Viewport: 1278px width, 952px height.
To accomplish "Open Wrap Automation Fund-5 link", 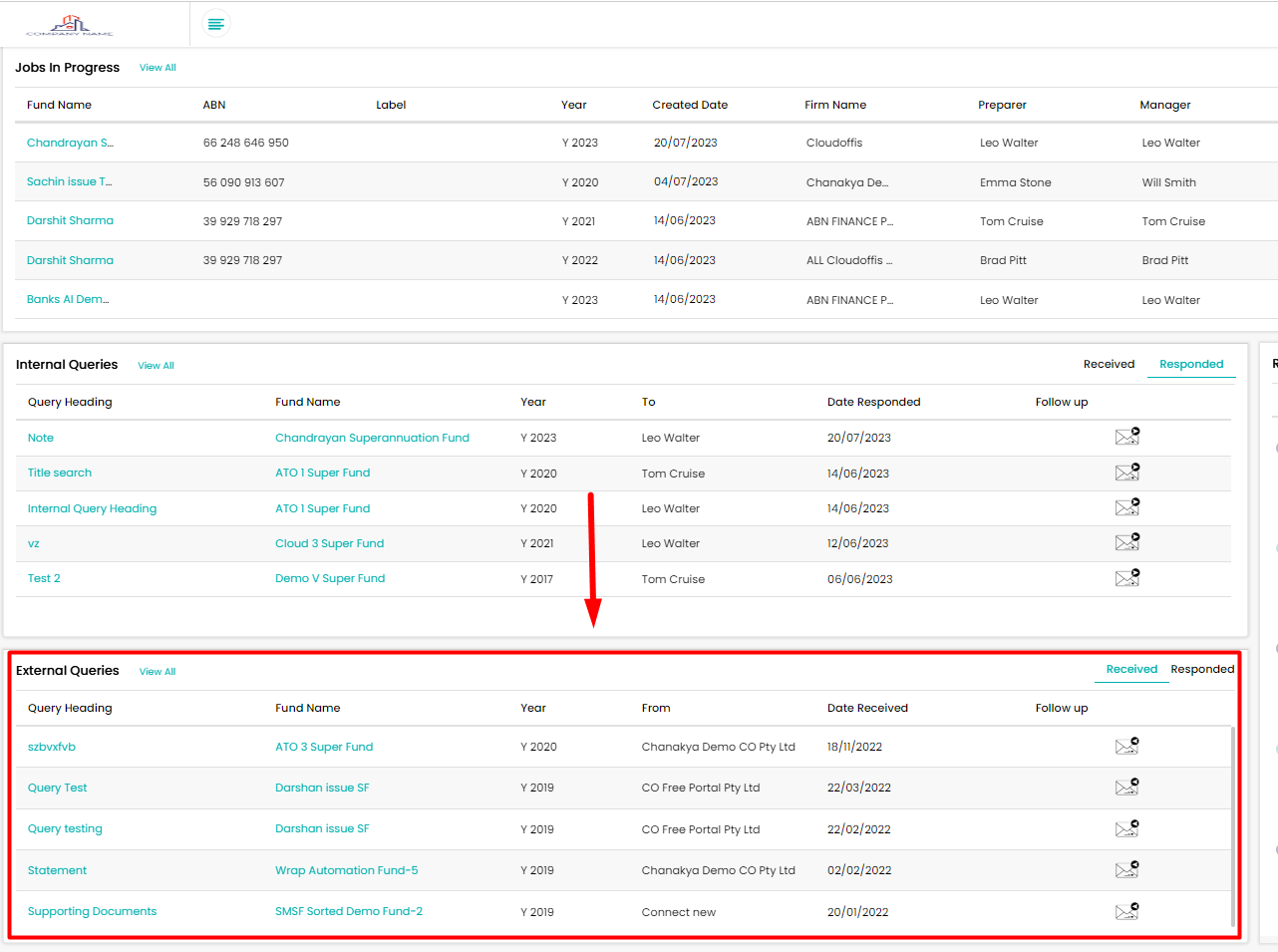I will tap(347, 870).
